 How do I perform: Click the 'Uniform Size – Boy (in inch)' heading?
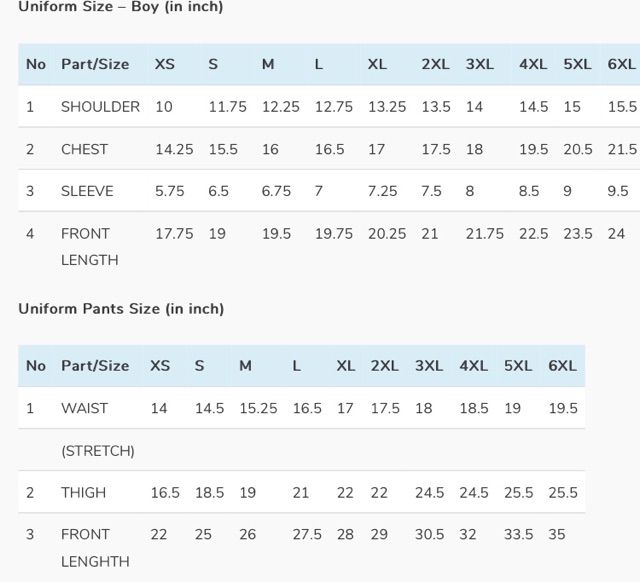[120, 7]
